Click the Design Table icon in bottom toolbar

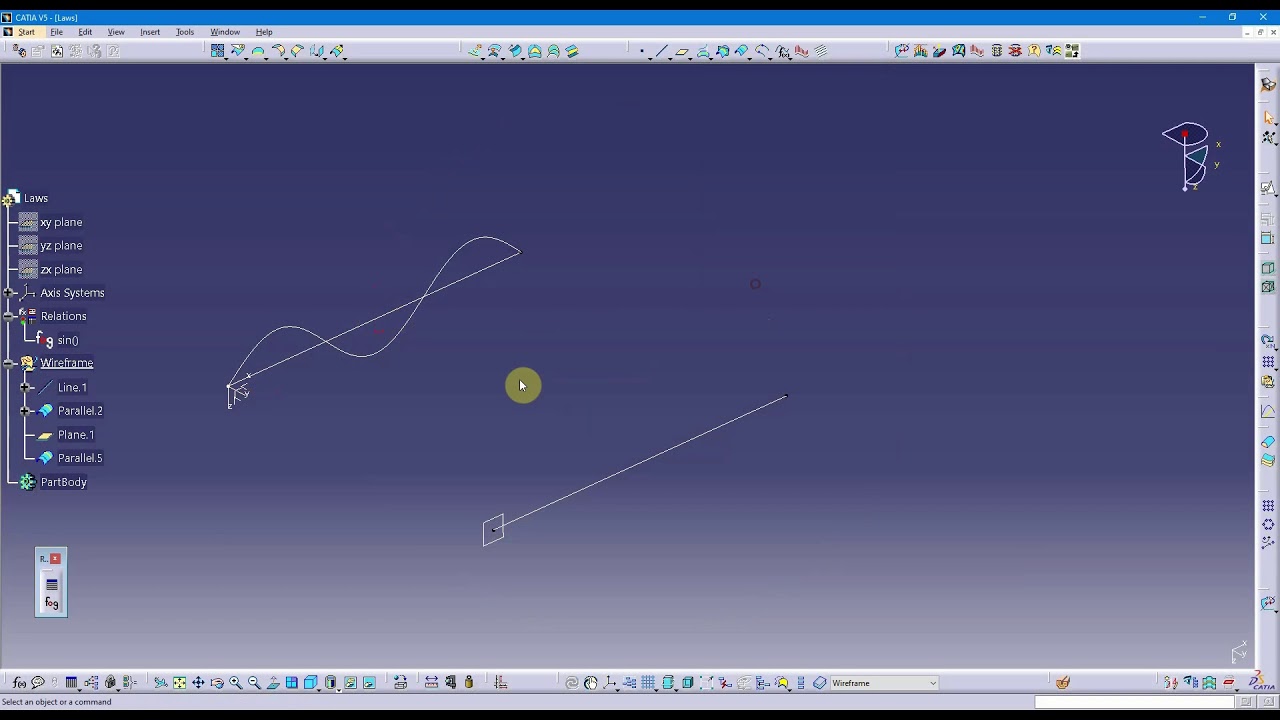click(72, 683)
